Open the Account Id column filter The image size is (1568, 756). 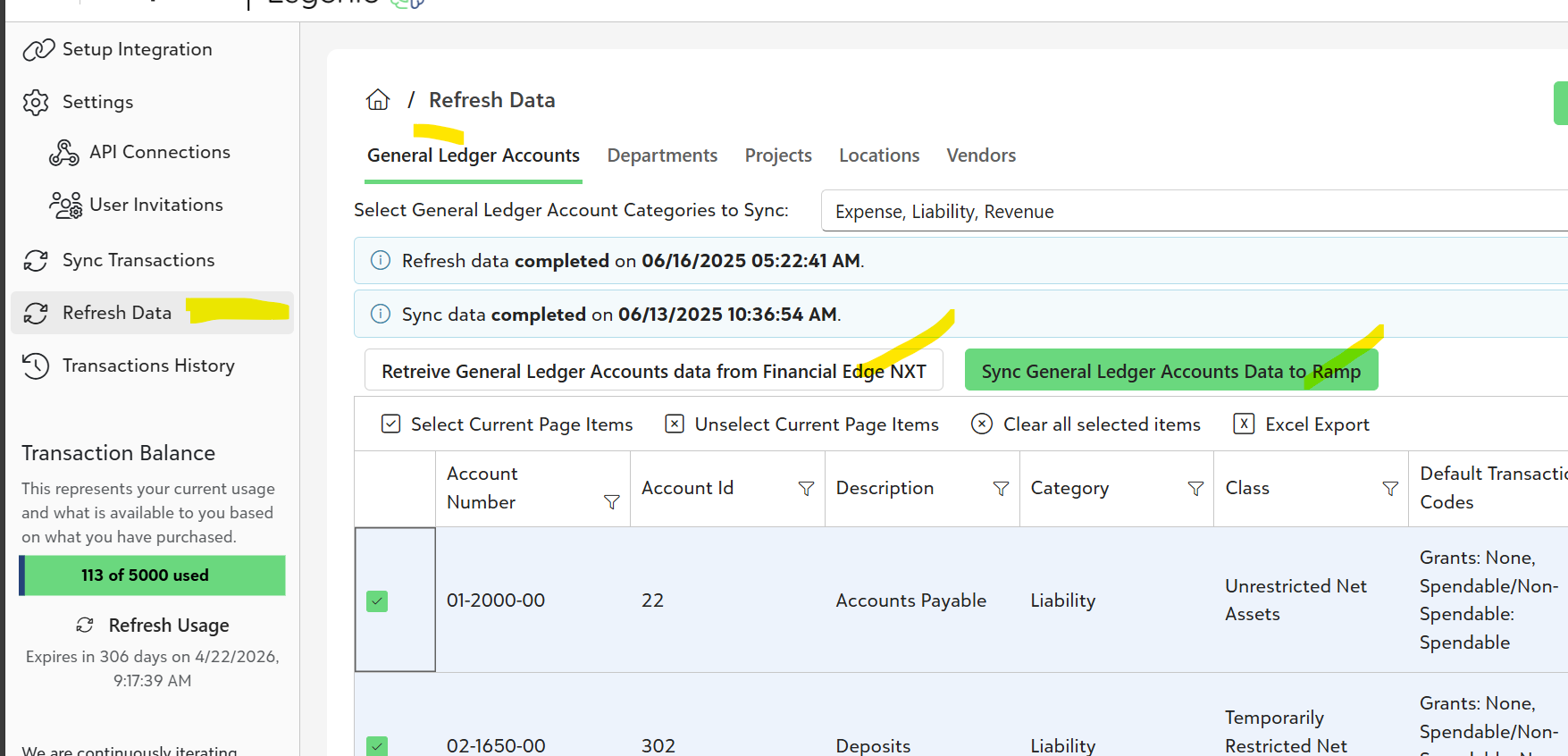coord(806,488)
